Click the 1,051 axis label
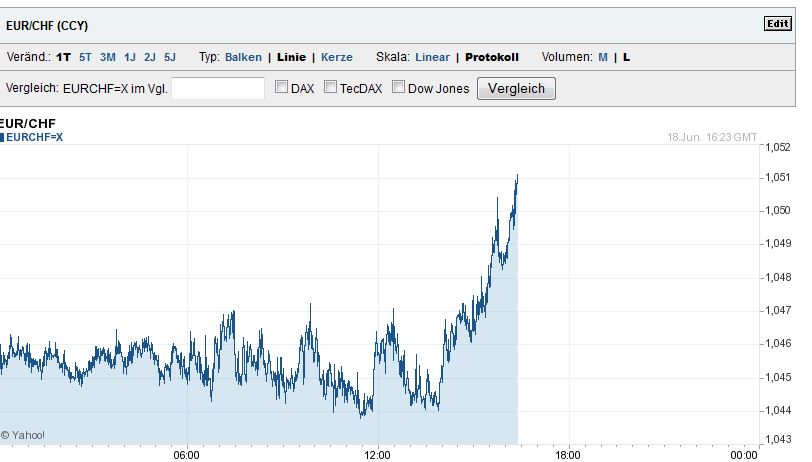This screenshot has height=462, width=812. [778, 178]
